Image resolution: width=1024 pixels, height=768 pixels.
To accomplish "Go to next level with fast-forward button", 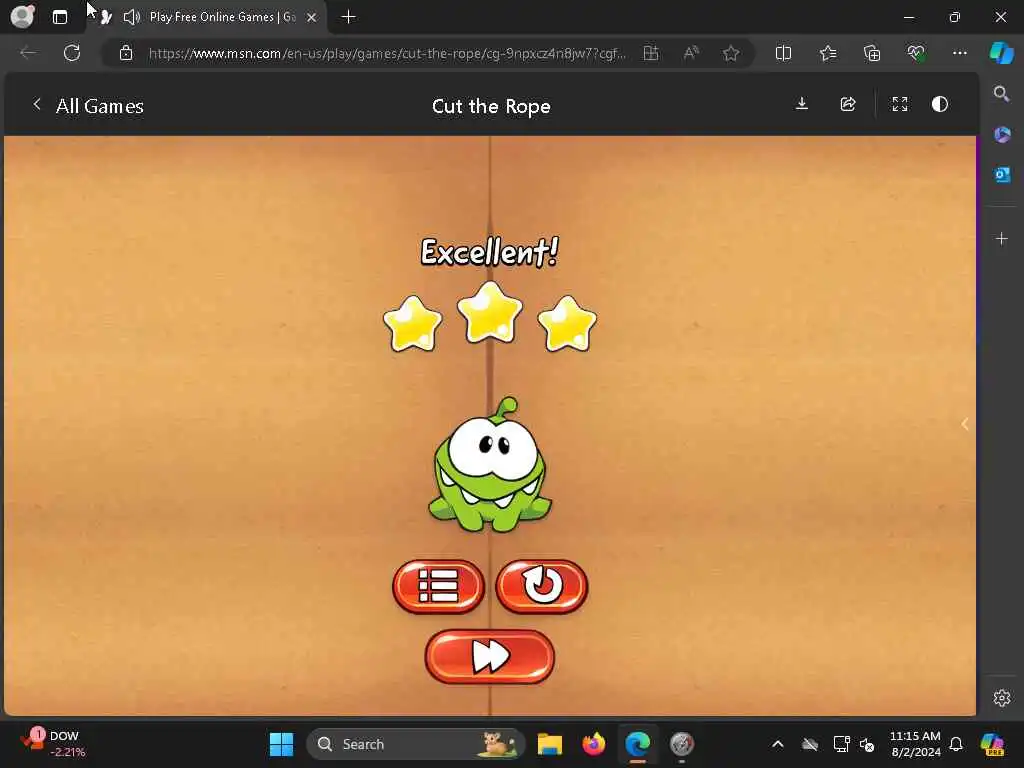I will (490, 656).
